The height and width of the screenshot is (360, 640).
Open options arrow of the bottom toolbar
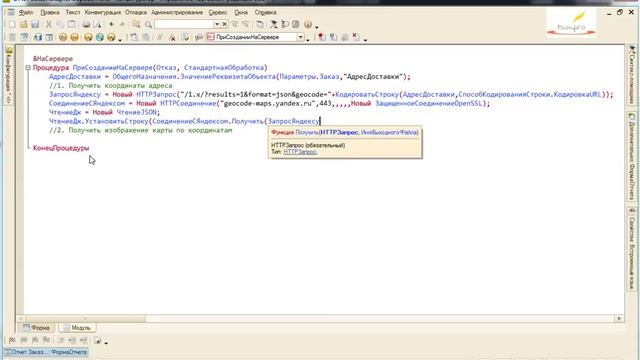106,343
